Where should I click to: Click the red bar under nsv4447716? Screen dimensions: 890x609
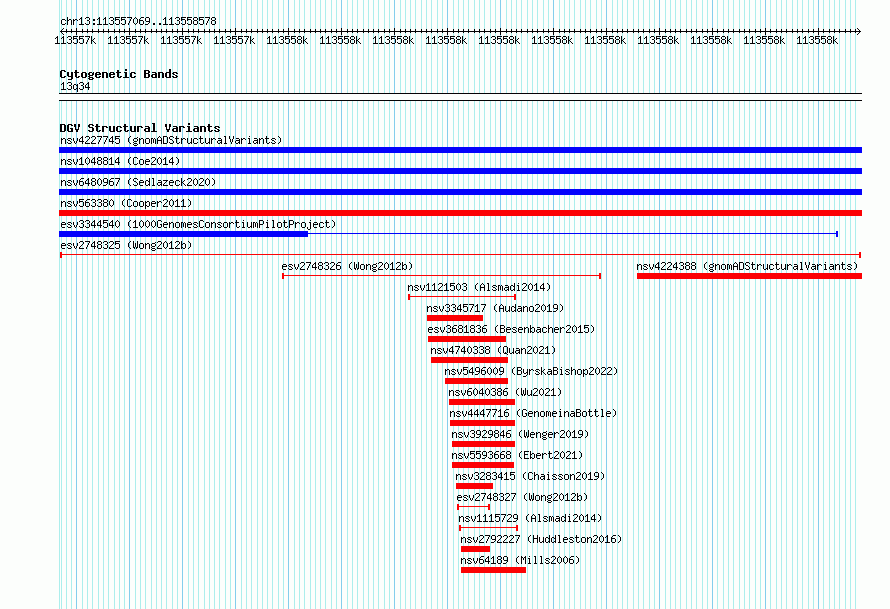482,423
